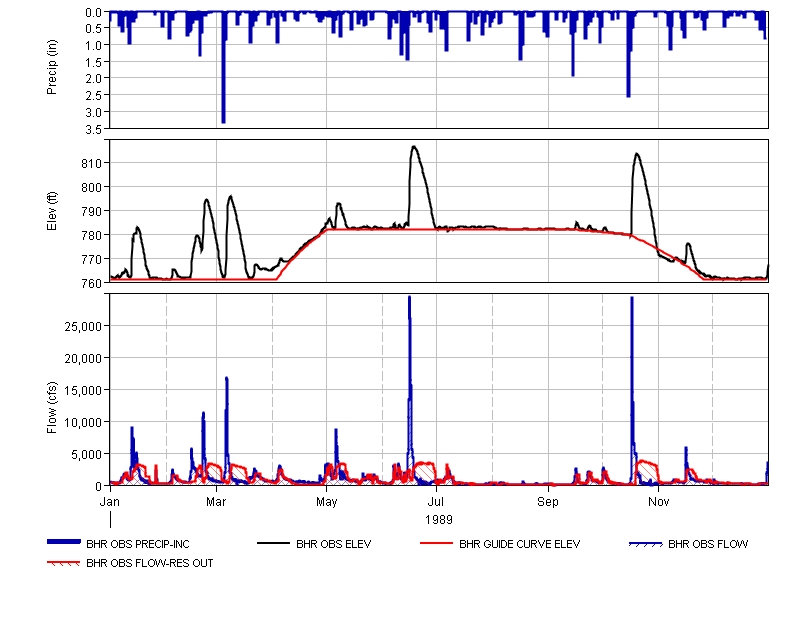The image size is (800, 627).
Task: Click the red GUIDE CURVE legend line swatch
Action: pos(436,543)
